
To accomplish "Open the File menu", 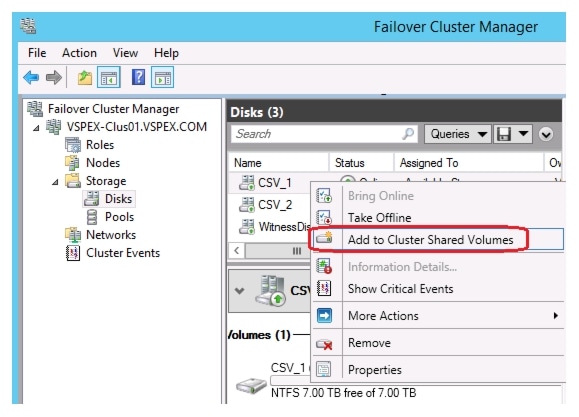I will [37, 53].
